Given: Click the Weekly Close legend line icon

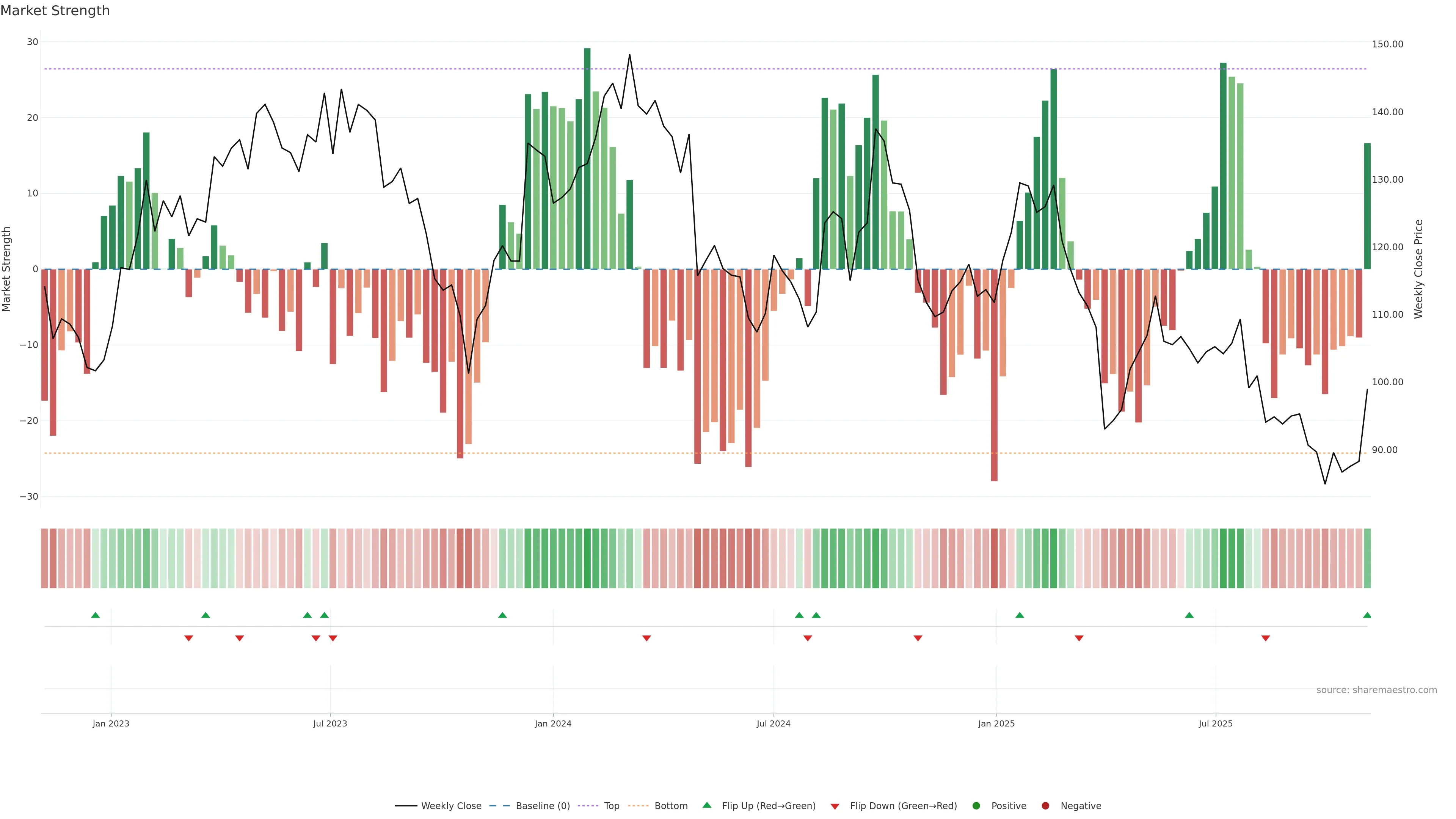Looking at the screenshot, I should [x=406, y=806].
